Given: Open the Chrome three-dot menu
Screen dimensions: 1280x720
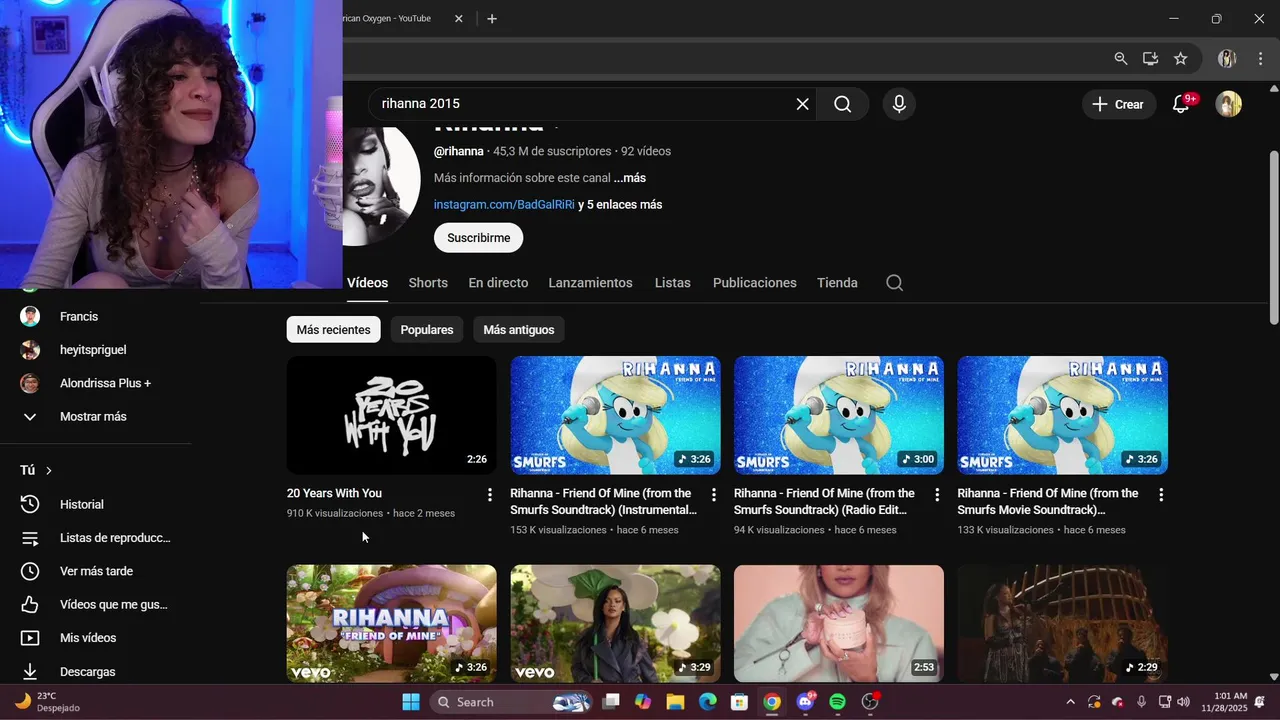Looking at the screenshot, I should tap(1260, 59).
